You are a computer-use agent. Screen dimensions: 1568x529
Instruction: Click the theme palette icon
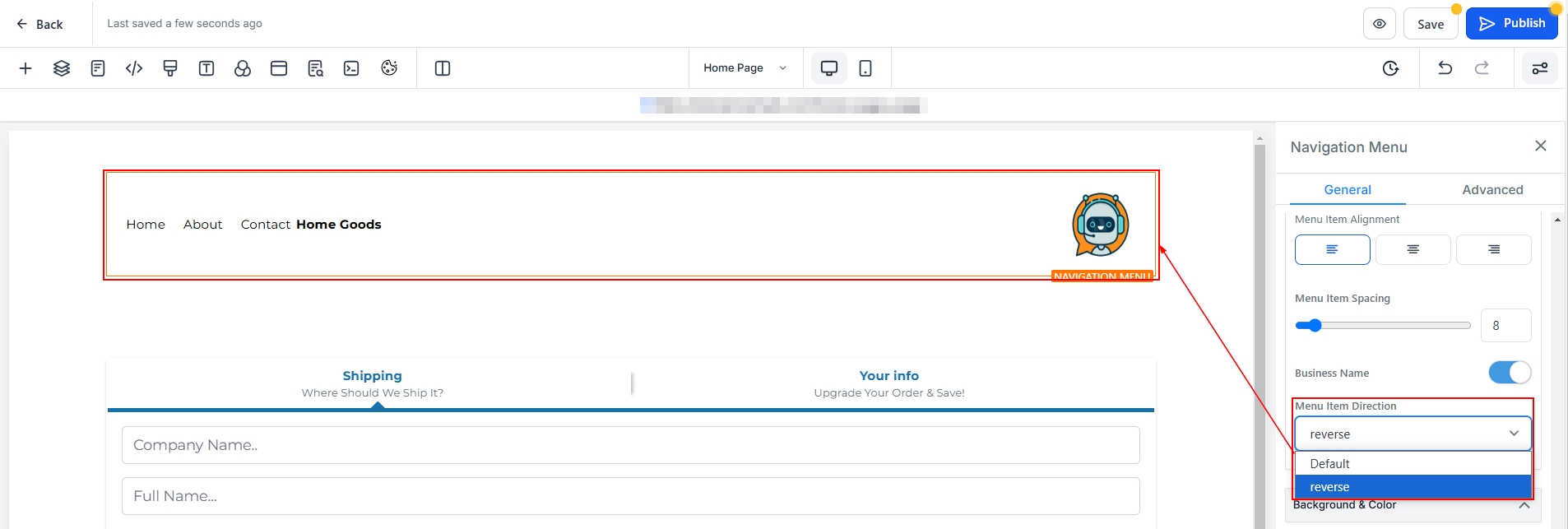pos(389,68)
